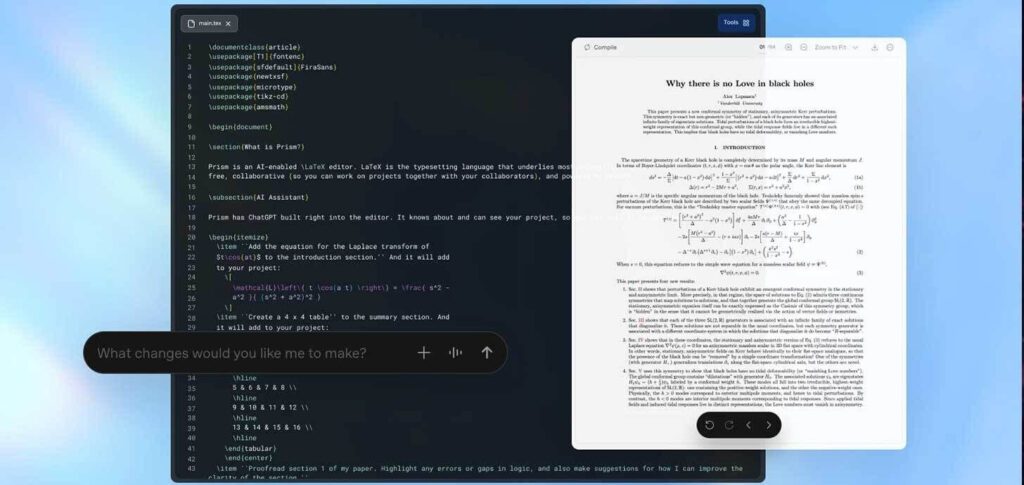Click the \mathcal{L}\left\{ equation line
The width and height of the screenshot is (1024, 485).
(x=341, y=287)
